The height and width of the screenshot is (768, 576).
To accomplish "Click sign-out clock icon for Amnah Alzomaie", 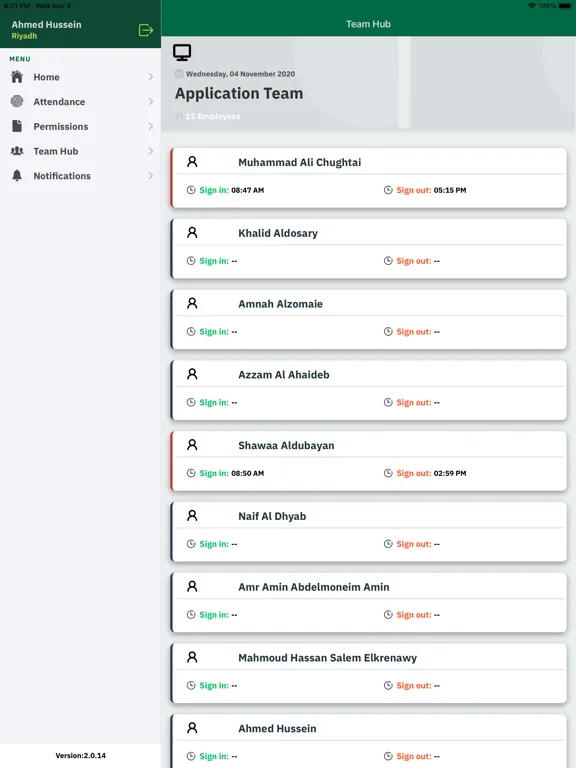I will click(388, 332).
